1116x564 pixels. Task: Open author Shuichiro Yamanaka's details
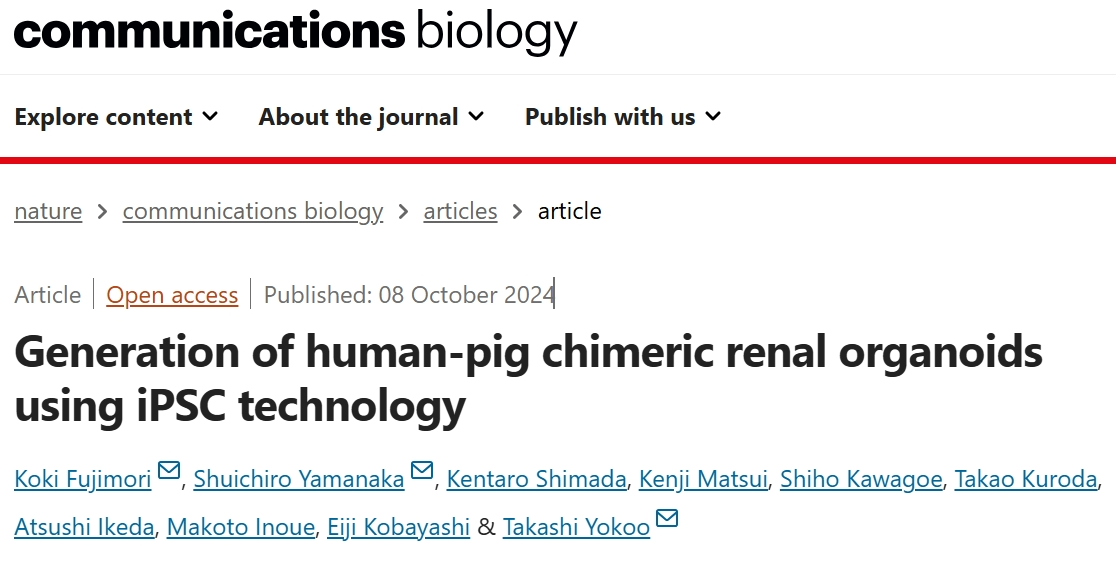click(299, 479)
